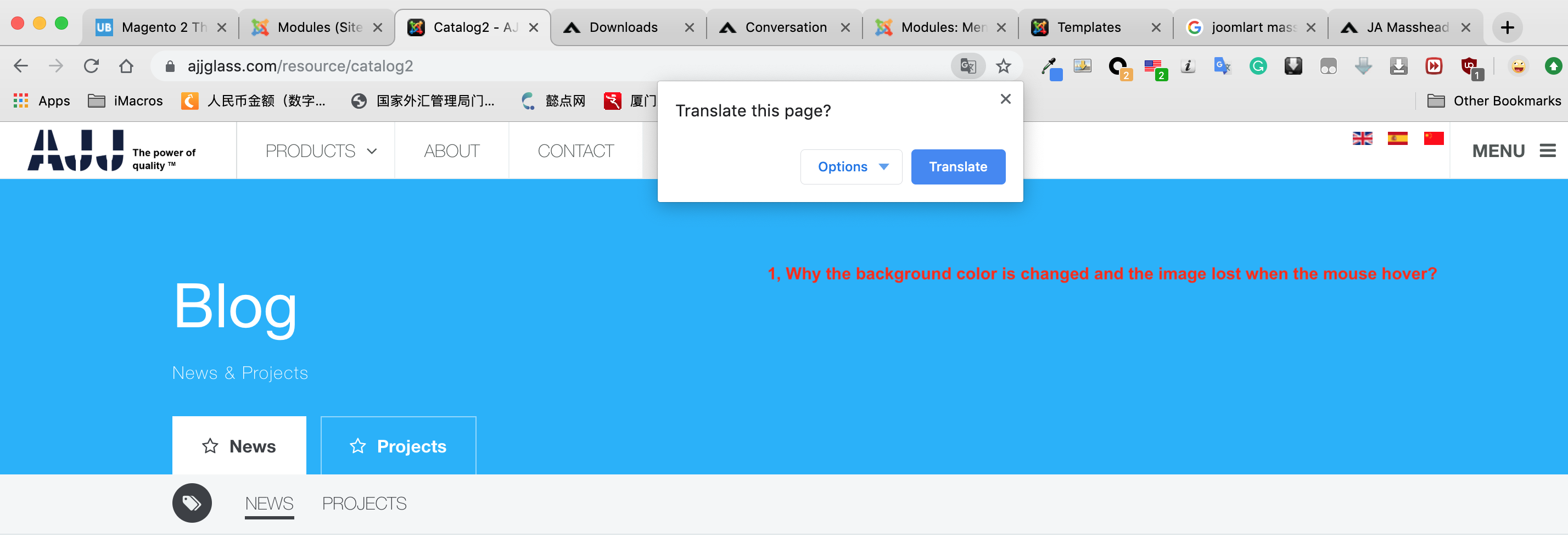Select the PROJECTS category tab

click(364, 504)
